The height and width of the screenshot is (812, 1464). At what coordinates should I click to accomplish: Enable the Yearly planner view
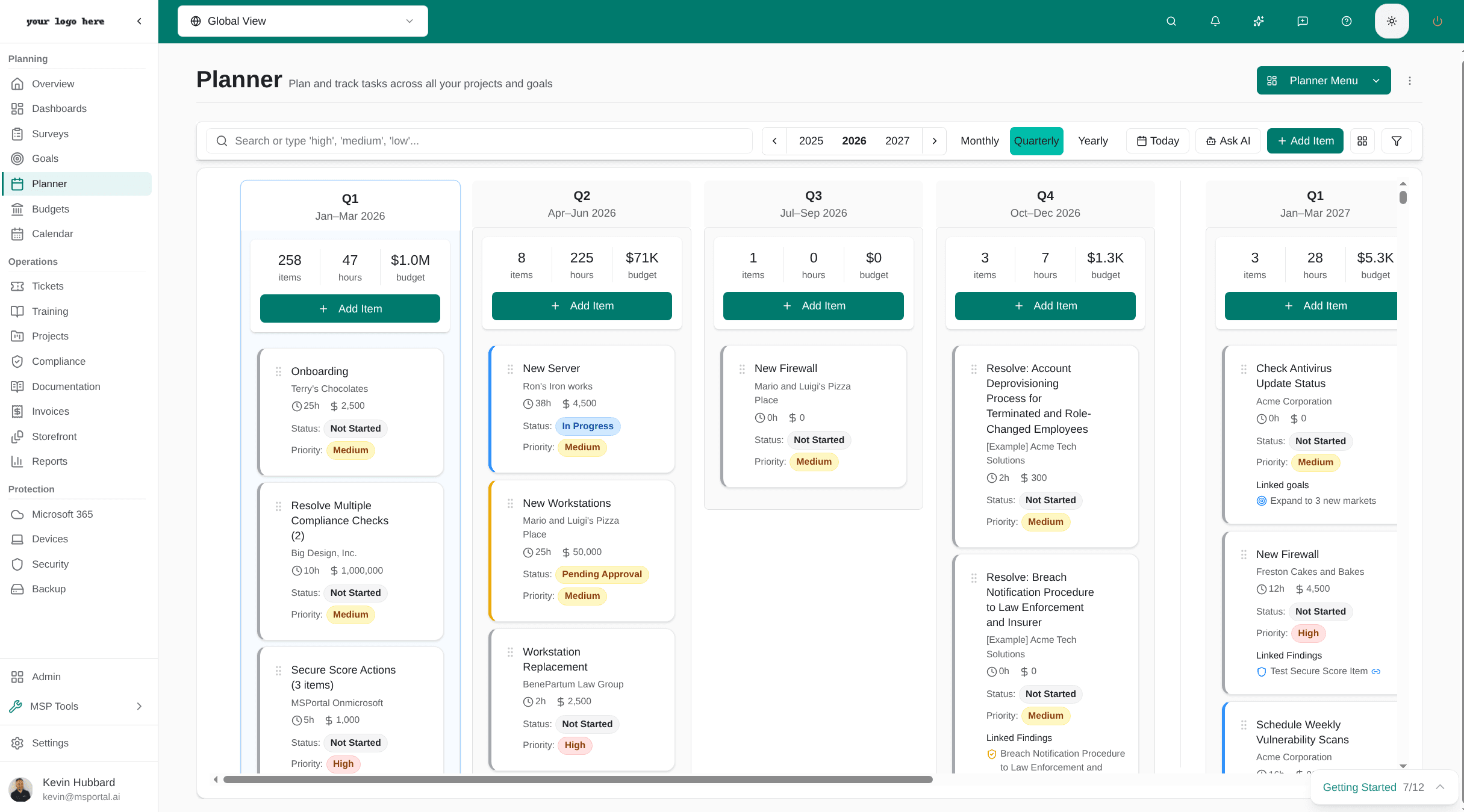click(1093, 140)
